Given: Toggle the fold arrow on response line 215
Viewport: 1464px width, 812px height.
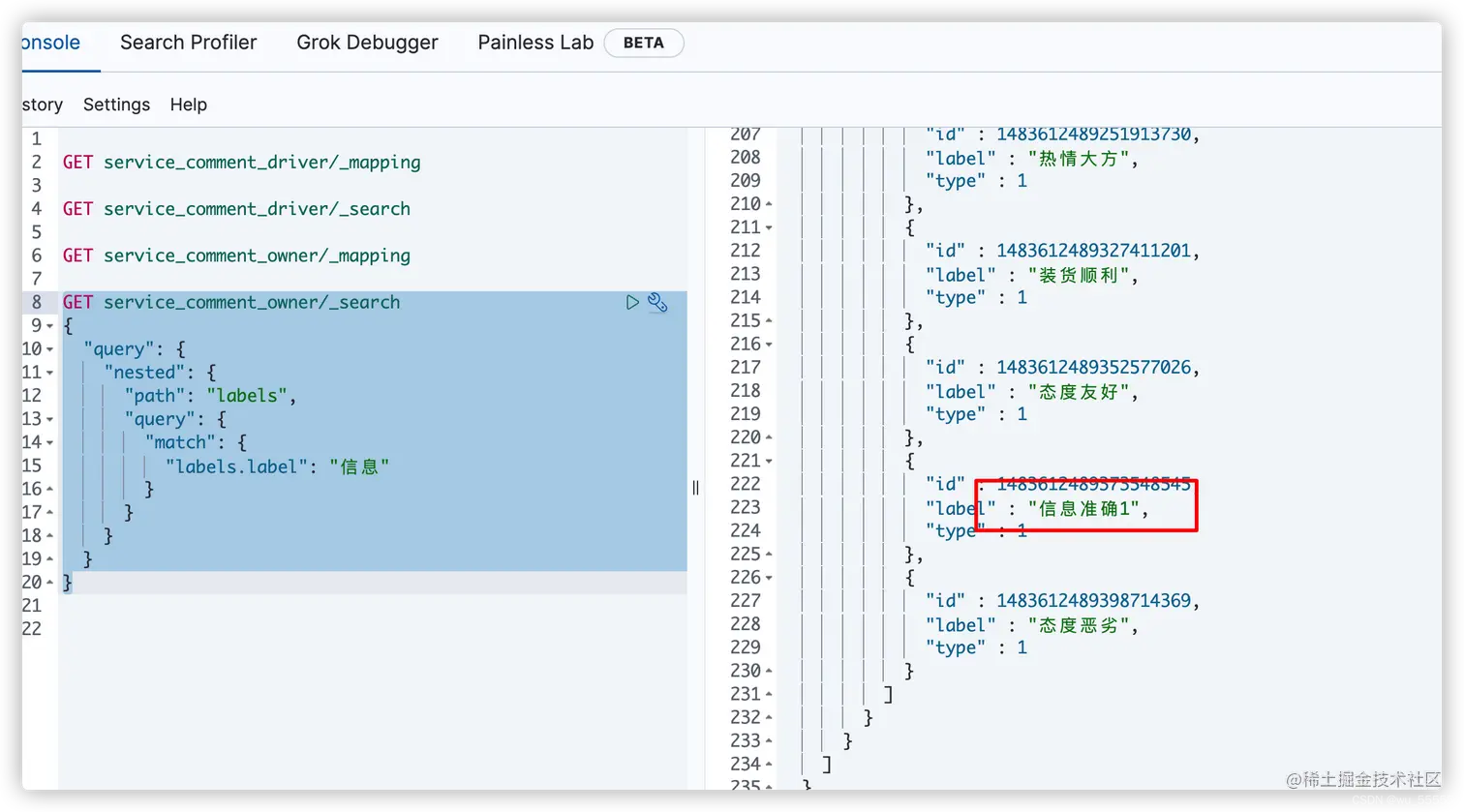Looking at the screenshot, I should (769, 320).
